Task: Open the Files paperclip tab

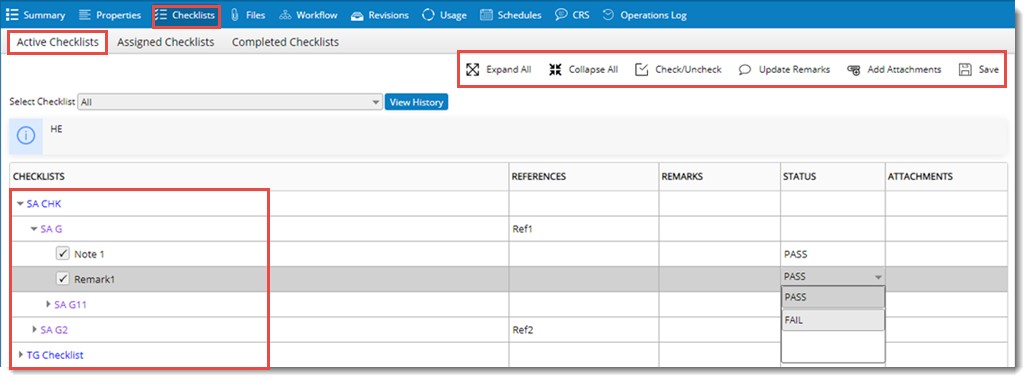Action: [235, 15]
